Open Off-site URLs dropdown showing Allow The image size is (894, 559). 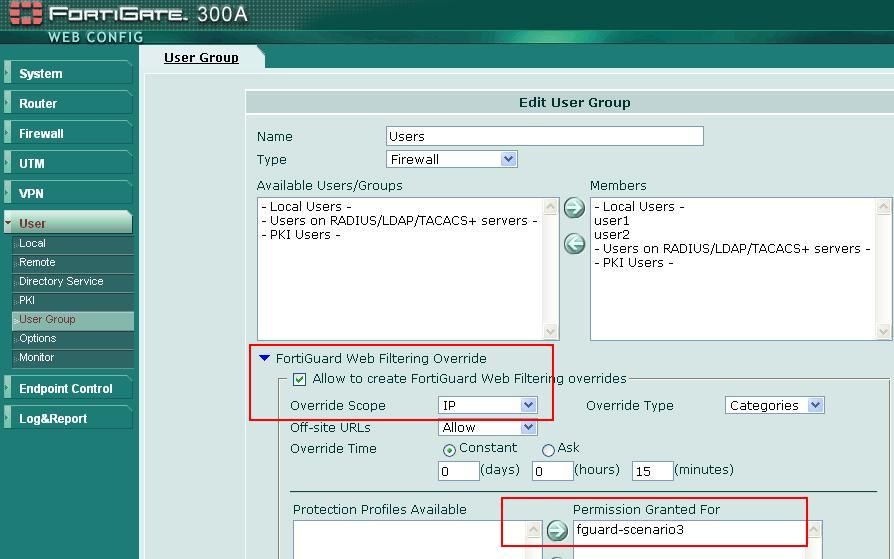(487, 427)
